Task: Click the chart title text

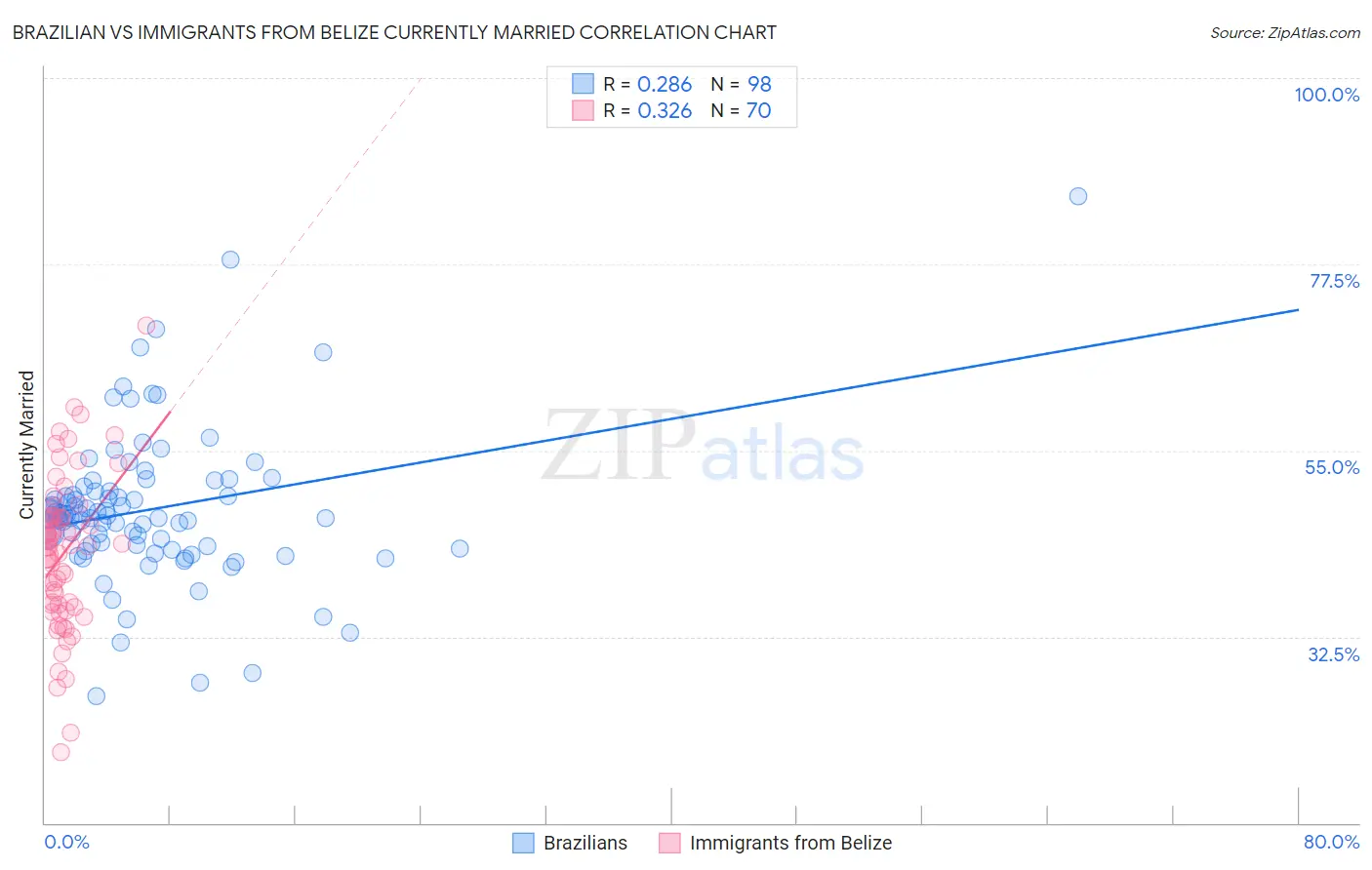Action: coord(394,33)
